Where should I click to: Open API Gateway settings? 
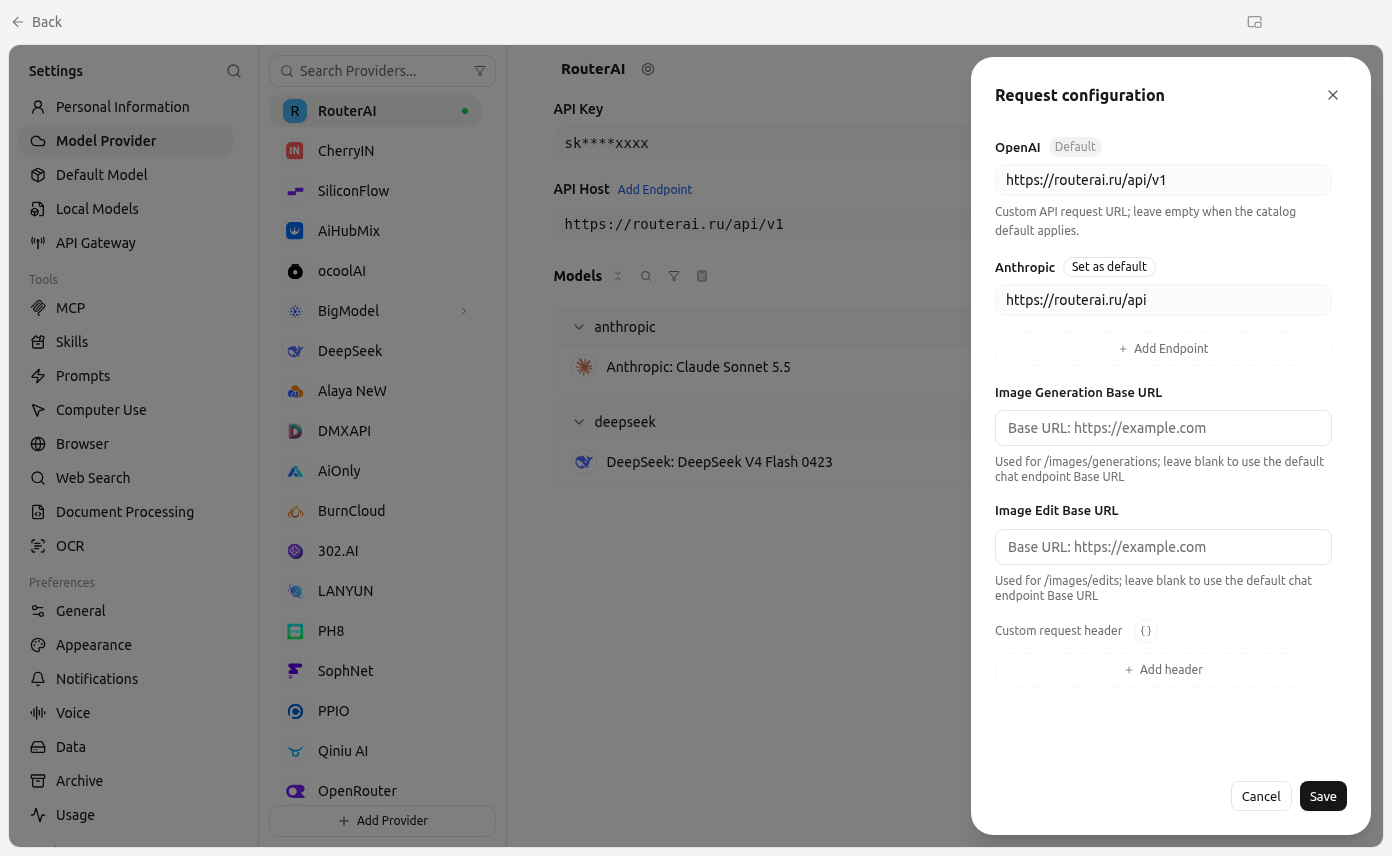tap(126, 243)
